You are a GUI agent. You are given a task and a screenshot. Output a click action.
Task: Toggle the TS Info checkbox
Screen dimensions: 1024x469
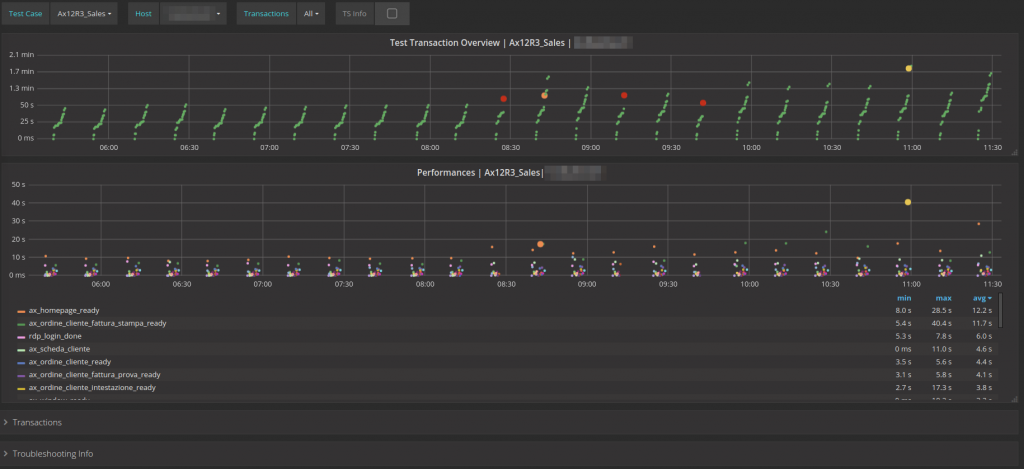click(x=391, y=14)
